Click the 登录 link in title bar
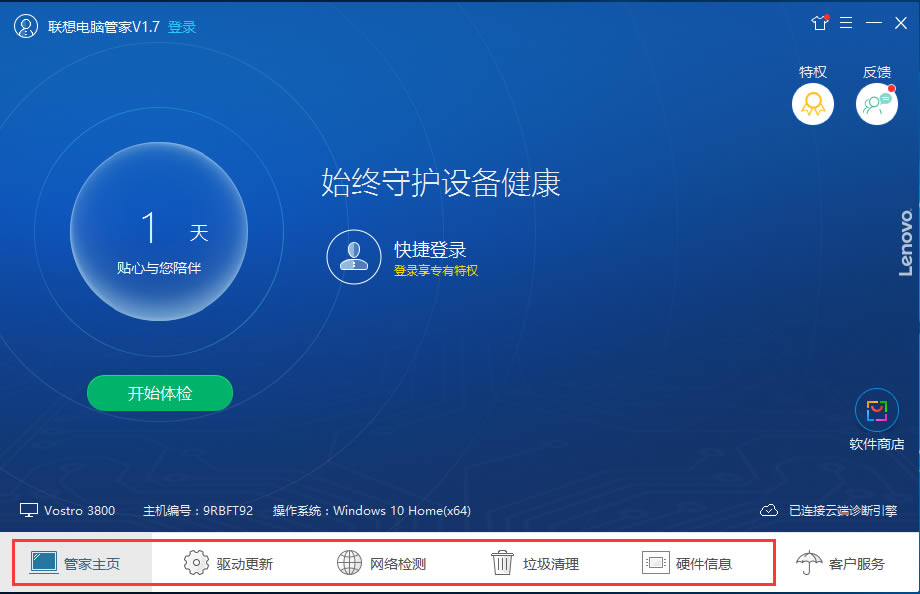920x594 pixels. tap(182, 27)
